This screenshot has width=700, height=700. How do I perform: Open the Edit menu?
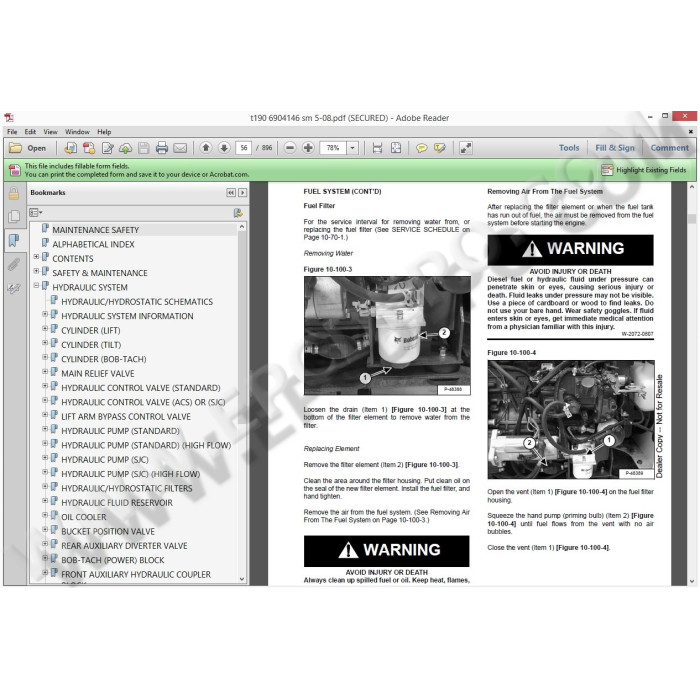click(30, 132)
